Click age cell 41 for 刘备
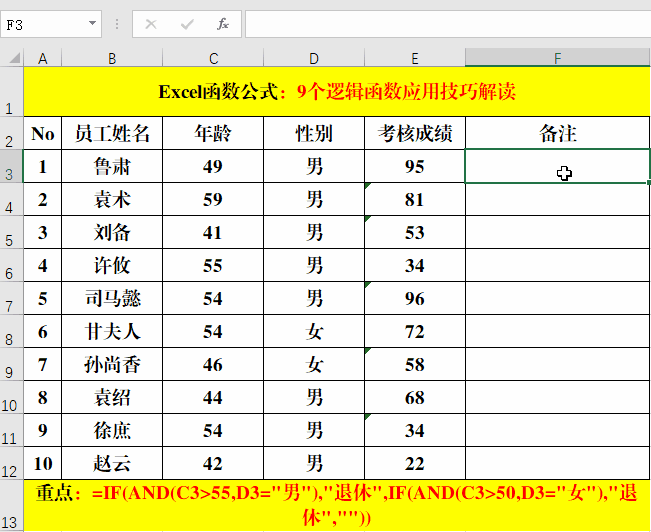This screenshot has width=651, height=532. 213,232
